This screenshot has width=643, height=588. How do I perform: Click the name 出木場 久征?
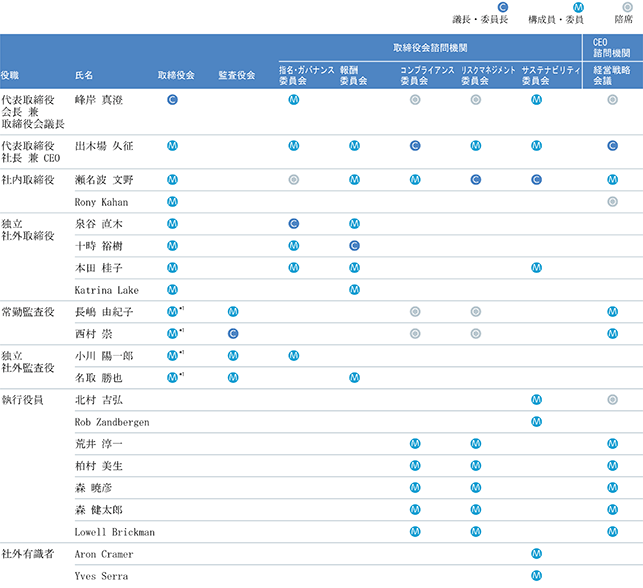pyautogui.click(x=104, y=146)
